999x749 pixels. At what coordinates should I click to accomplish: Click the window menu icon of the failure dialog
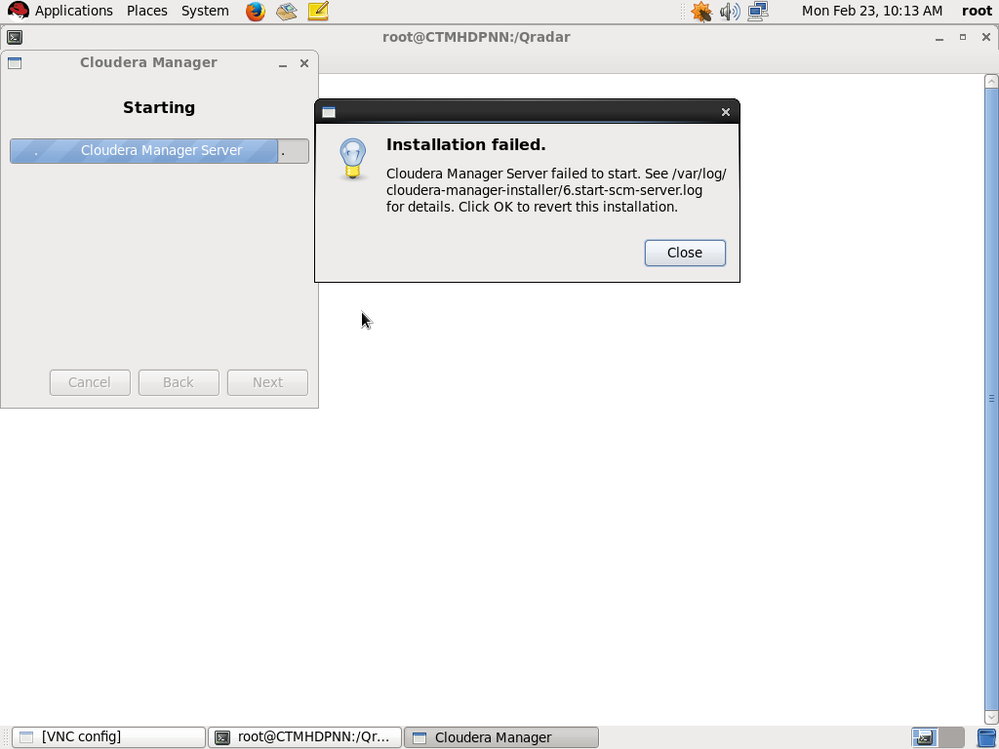point(329,112)
